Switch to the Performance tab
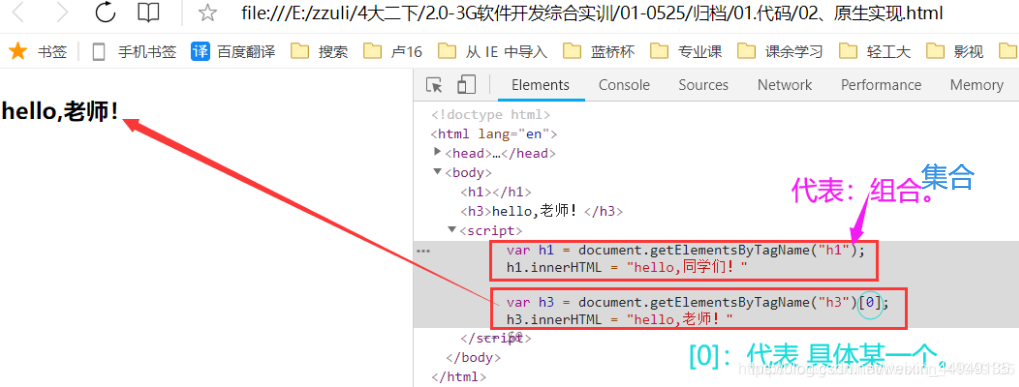Viewport: 1019px width, 387px height. pyautogui.click(x=881, y=85)
